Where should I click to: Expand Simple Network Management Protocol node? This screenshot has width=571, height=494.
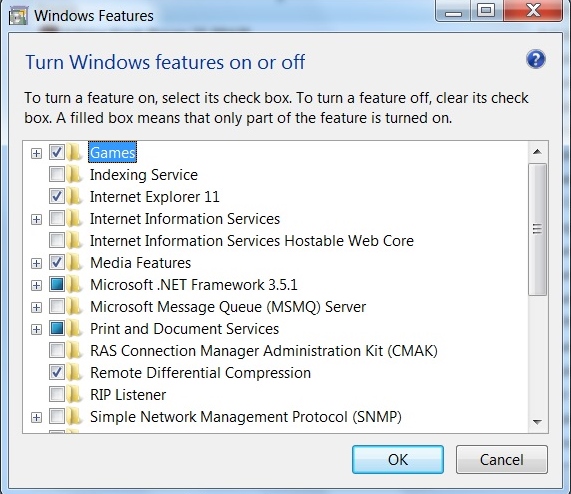pos(36,417)
